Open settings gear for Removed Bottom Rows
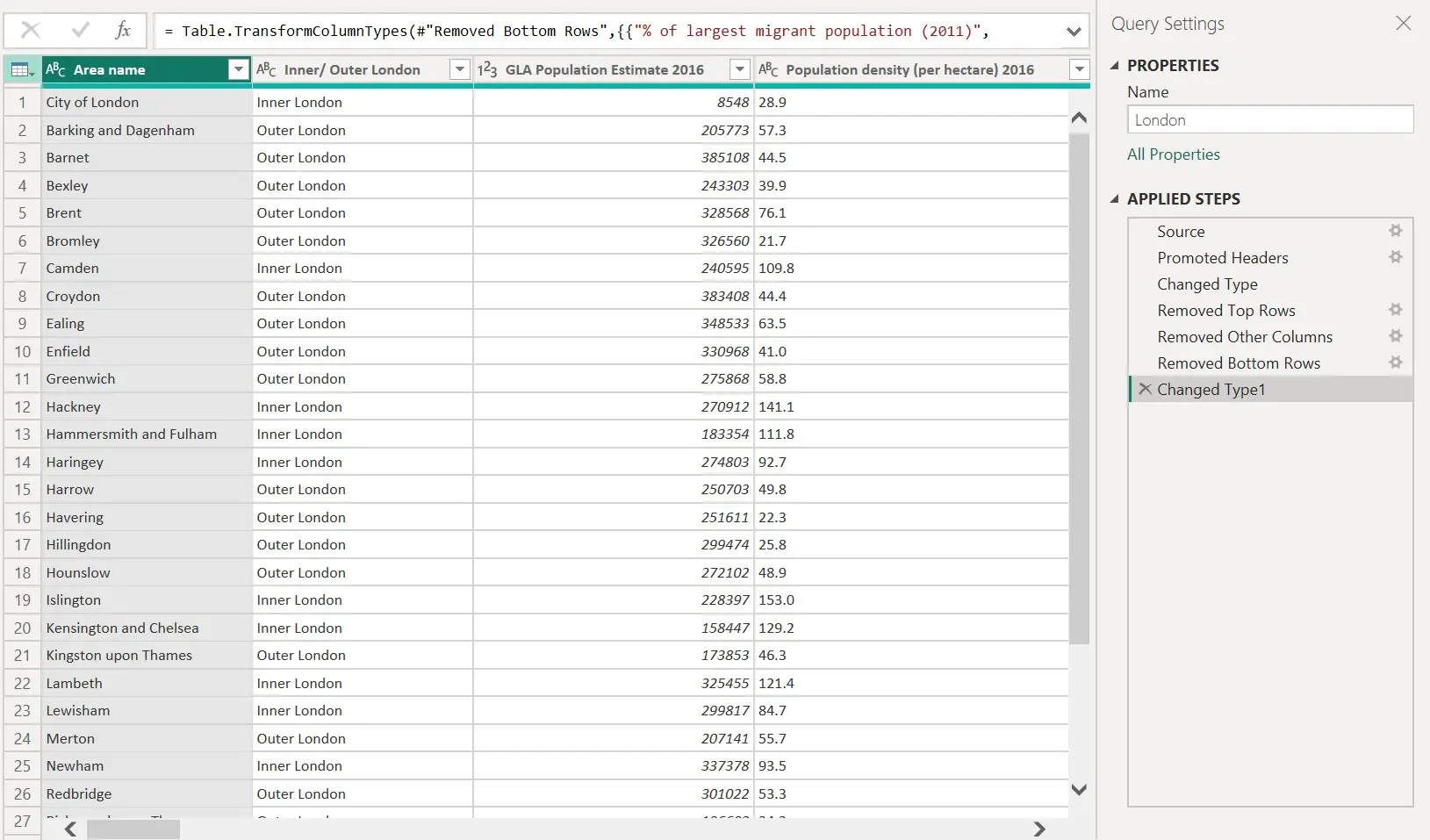This screenshot has width=1430, height=840. (x=1395, y=363)
